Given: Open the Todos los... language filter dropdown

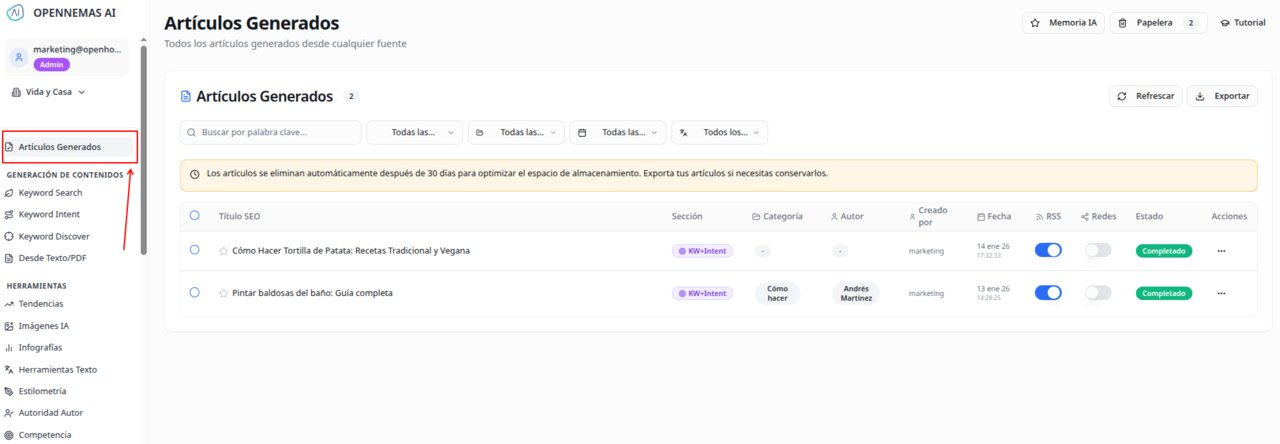Looking at the screenshot, I should [x=719, y=132].
